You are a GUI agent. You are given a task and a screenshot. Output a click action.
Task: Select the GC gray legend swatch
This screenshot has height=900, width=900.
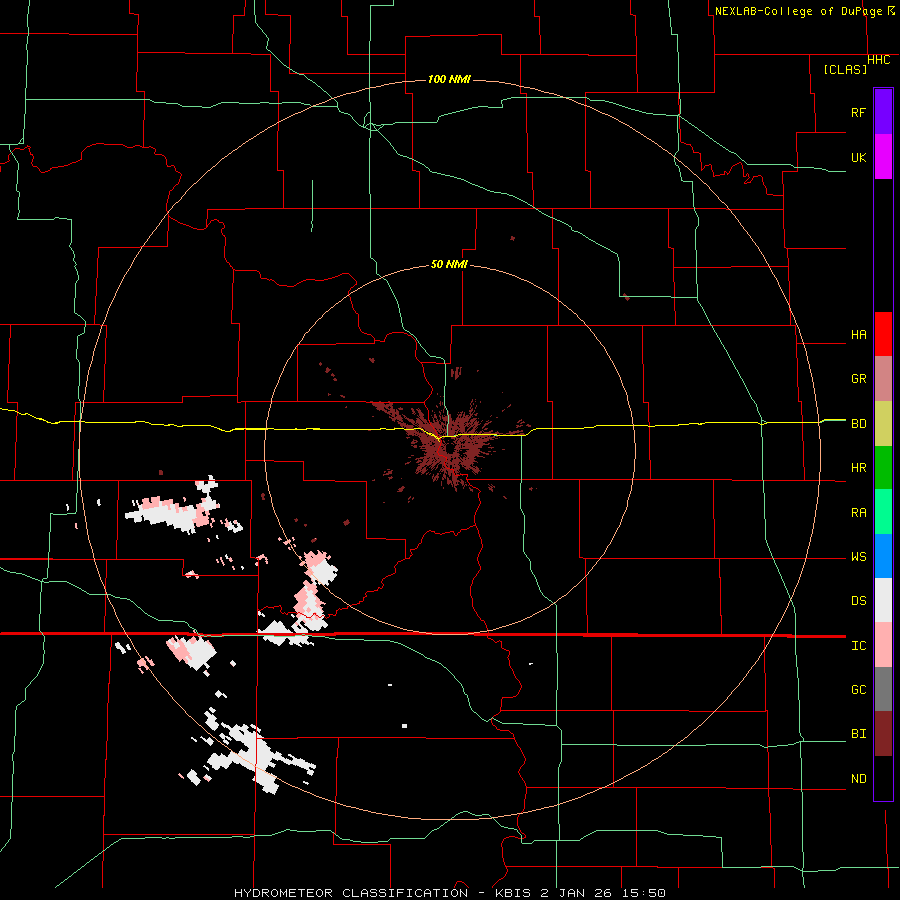(883, 689)
